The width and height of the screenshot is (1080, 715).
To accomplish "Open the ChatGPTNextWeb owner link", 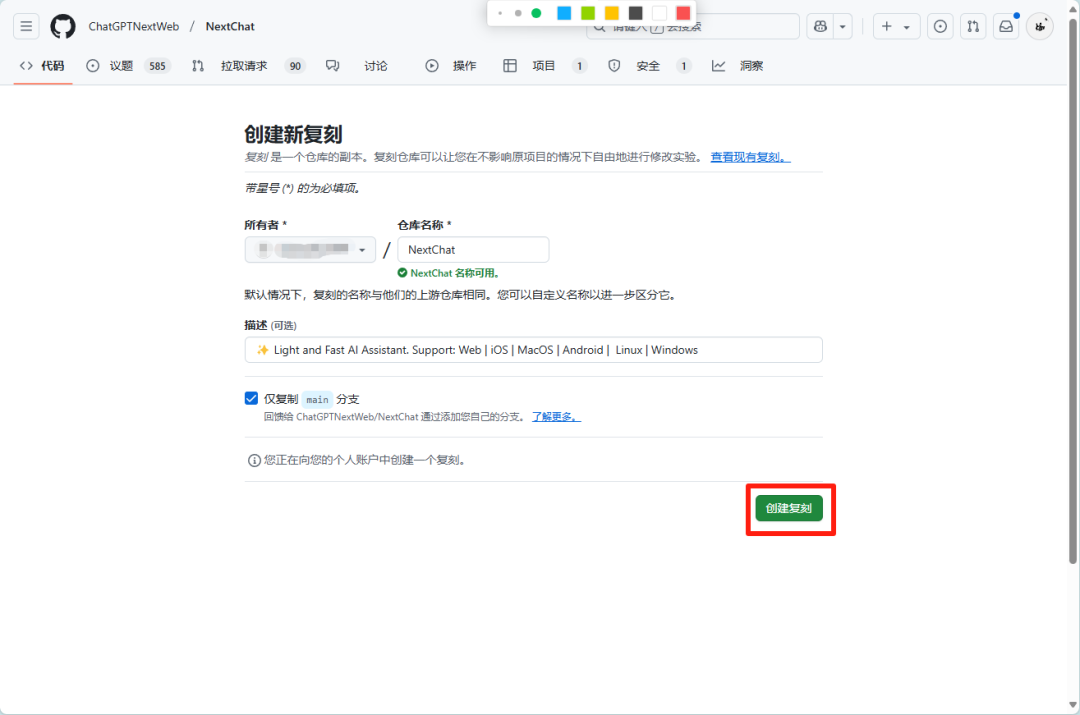I will pyautogui.click(x=134, y=26).
